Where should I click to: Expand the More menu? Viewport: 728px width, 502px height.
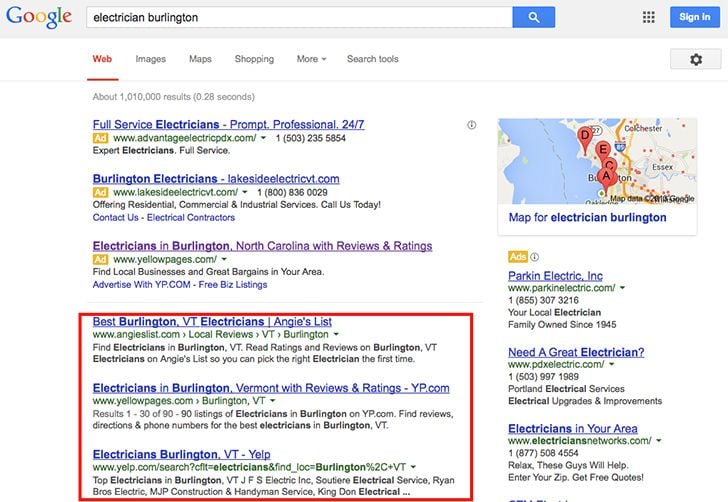(312, 59)
